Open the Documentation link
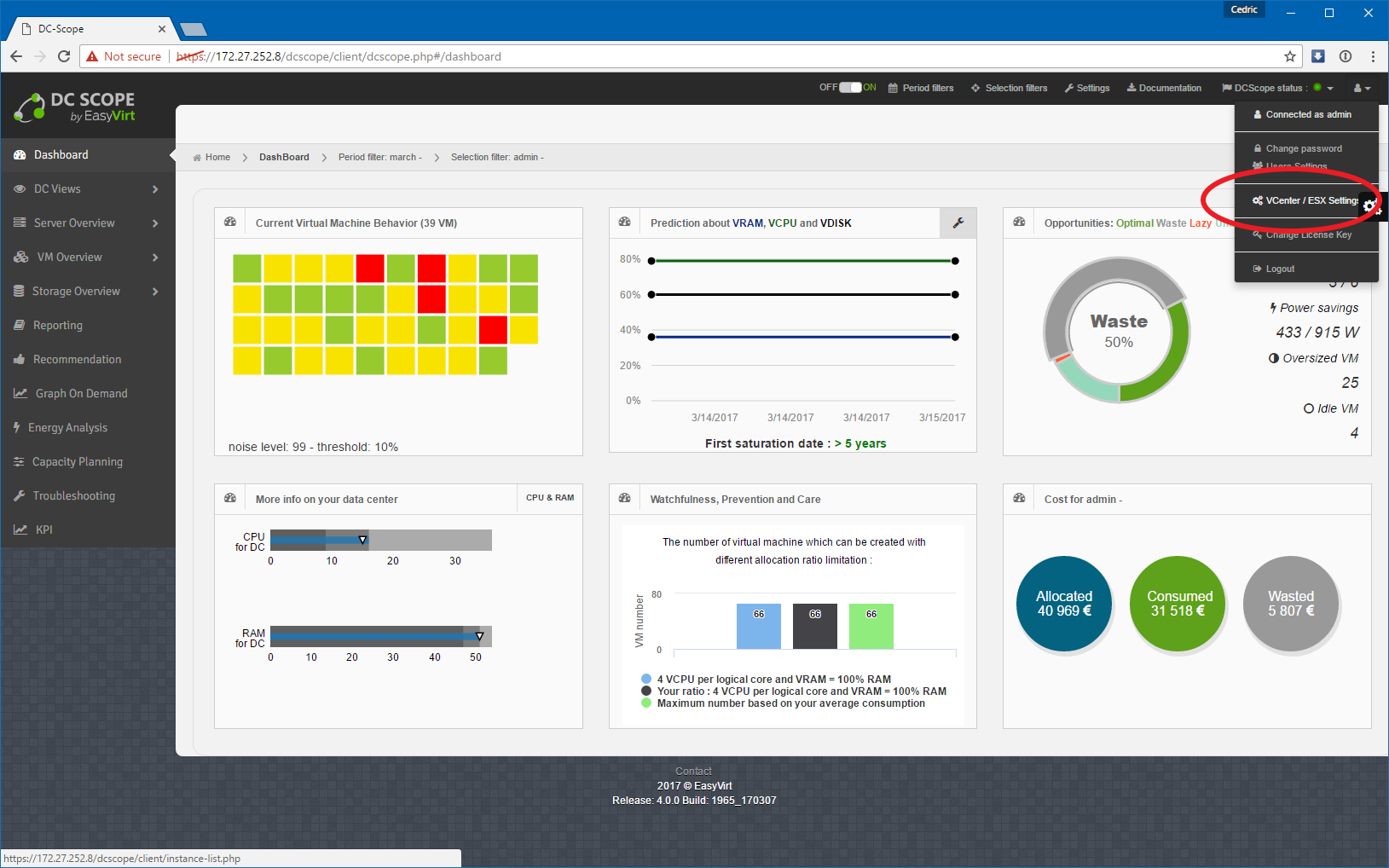Screen dimensions: 1389x868 1164,88
